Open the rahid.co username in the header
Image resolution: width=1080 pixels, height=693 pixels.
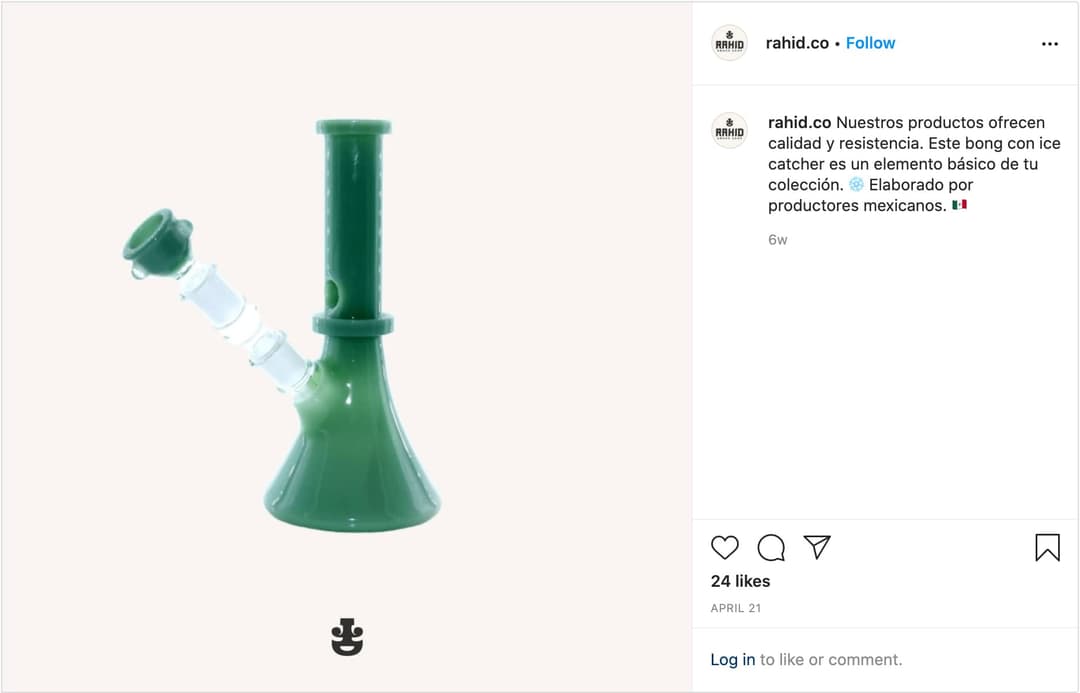797,43
